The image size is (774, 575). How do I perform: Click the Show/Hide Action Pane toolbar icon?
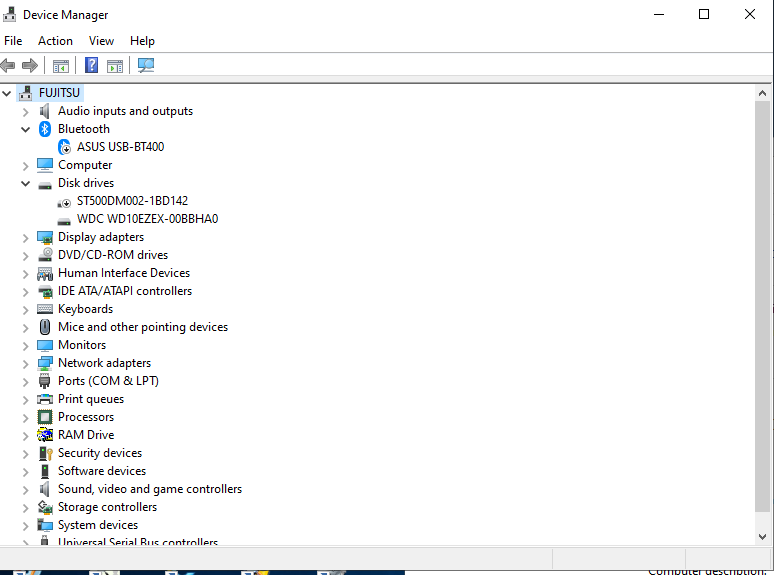115,66
